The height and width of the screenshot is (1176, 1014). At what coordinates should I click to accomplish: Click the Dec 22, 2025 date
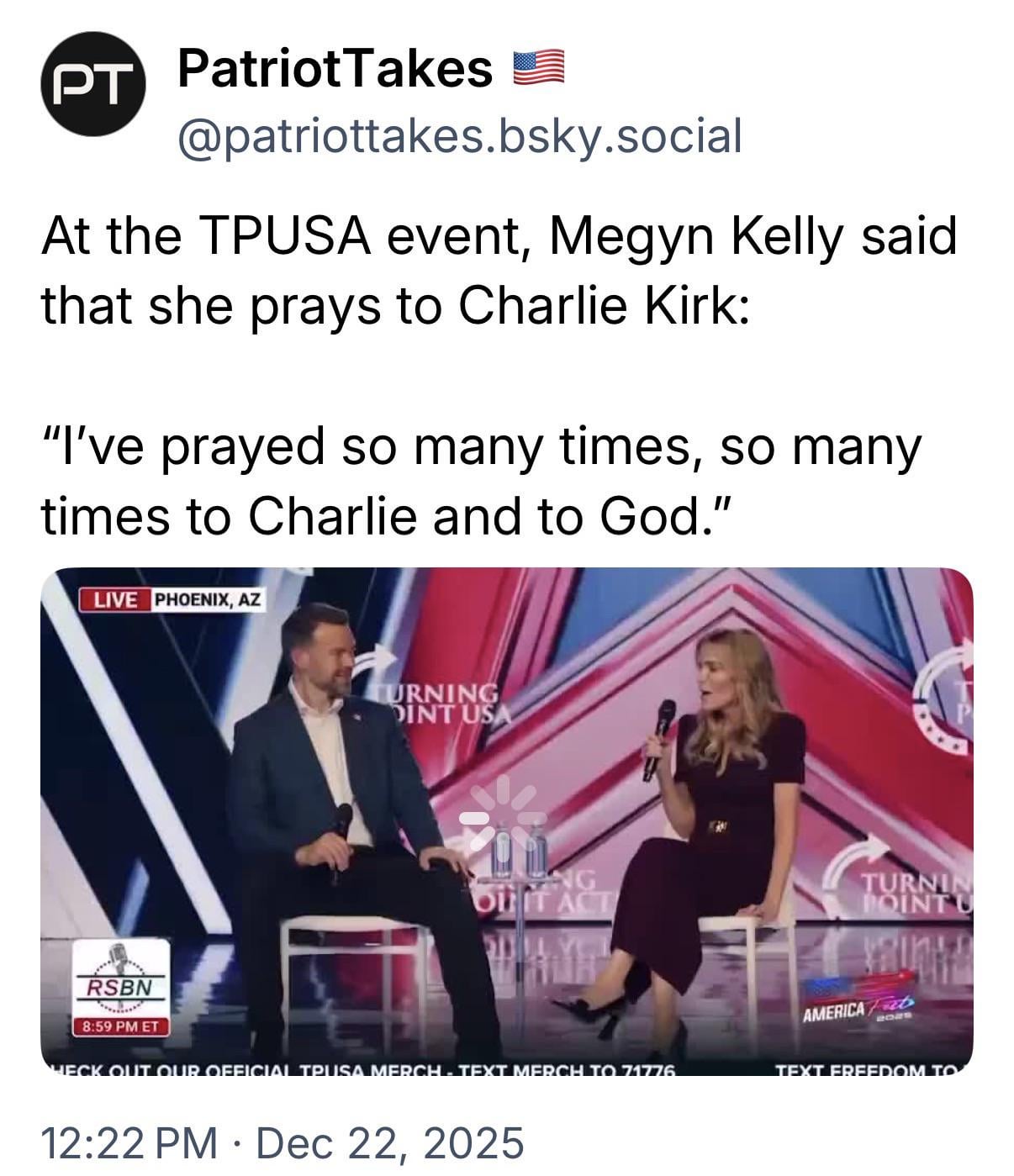(390, 1142)
